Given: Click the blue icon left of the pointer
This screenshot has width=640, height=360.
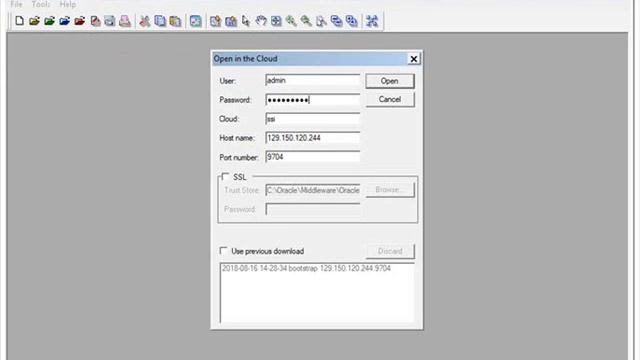Looking at the screenshot, I should pos(231,21).
